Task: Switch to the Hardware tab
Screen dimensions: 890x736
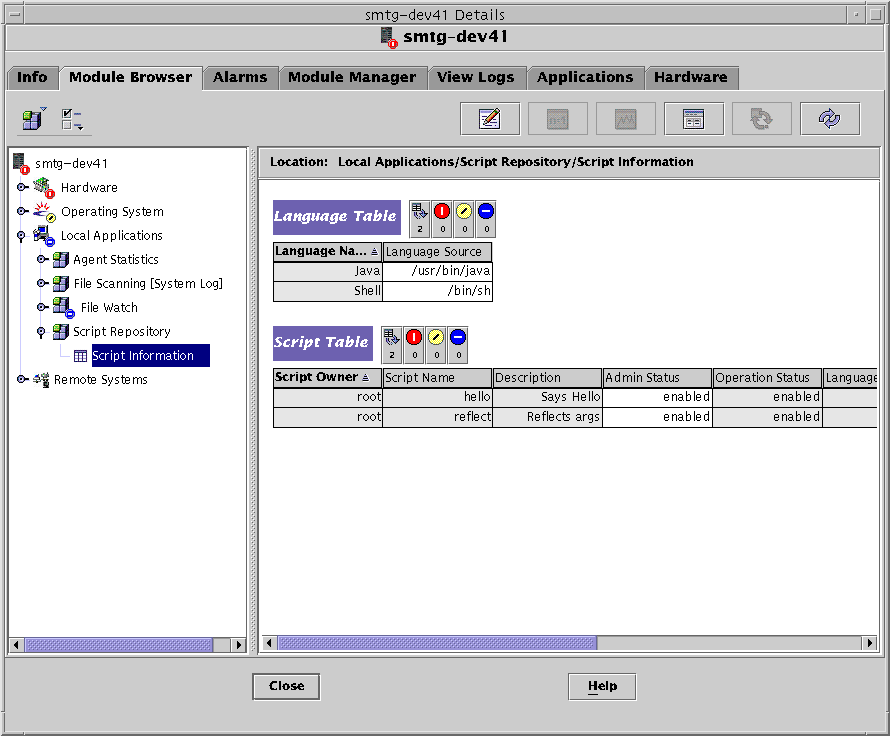Action: (691, 77)
